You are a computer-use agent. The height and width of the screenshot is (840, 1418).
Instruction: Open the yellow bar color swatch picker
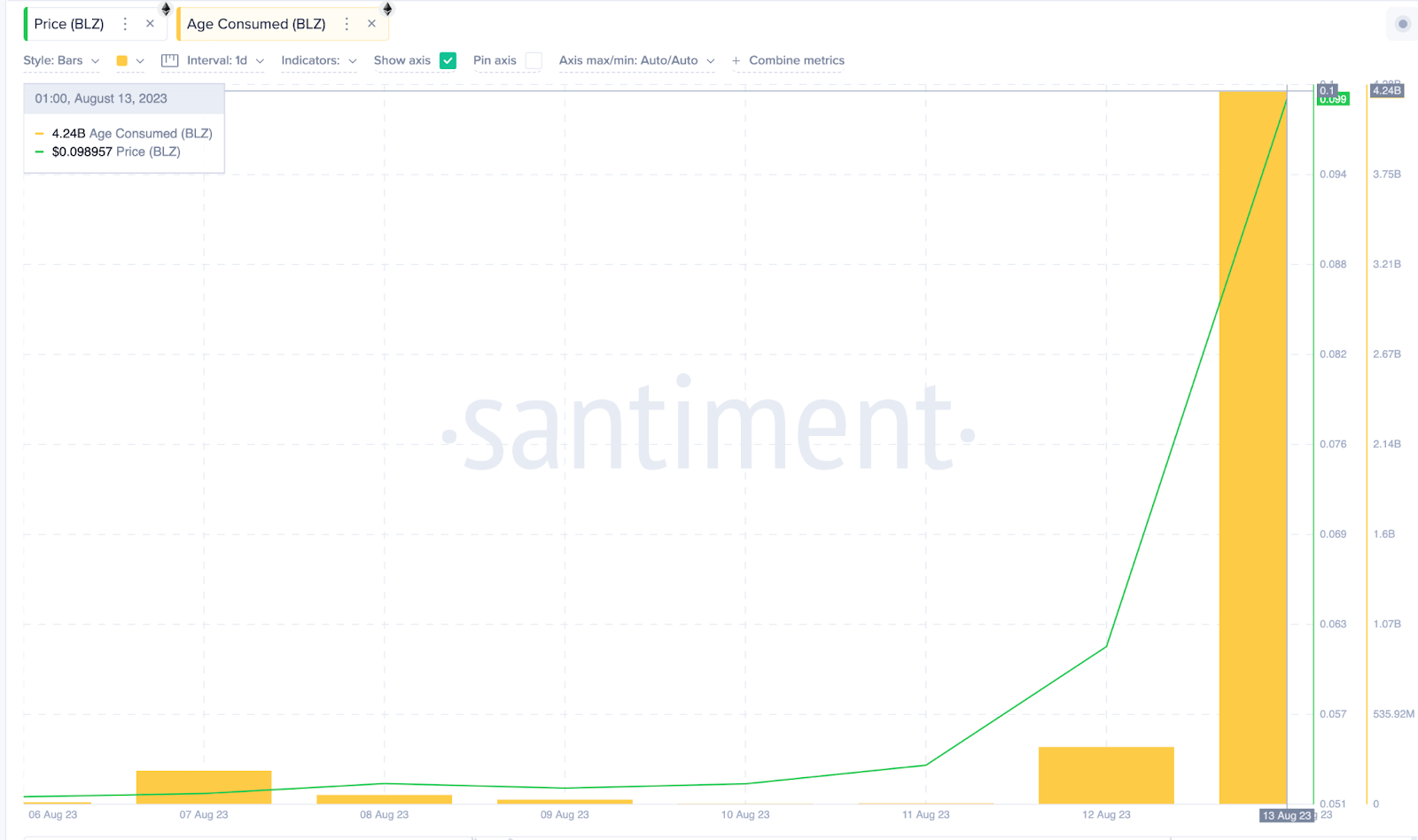(129, 60)
